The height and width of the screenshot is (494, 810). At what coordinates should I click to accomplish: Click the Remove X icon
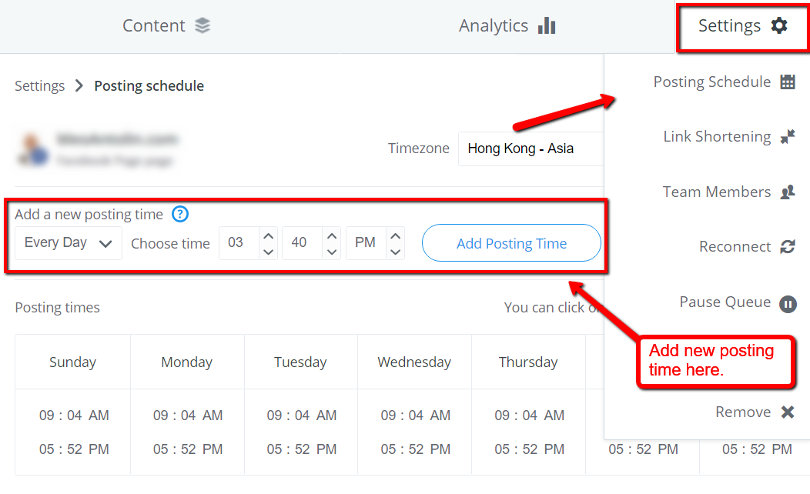pos(787,412)
